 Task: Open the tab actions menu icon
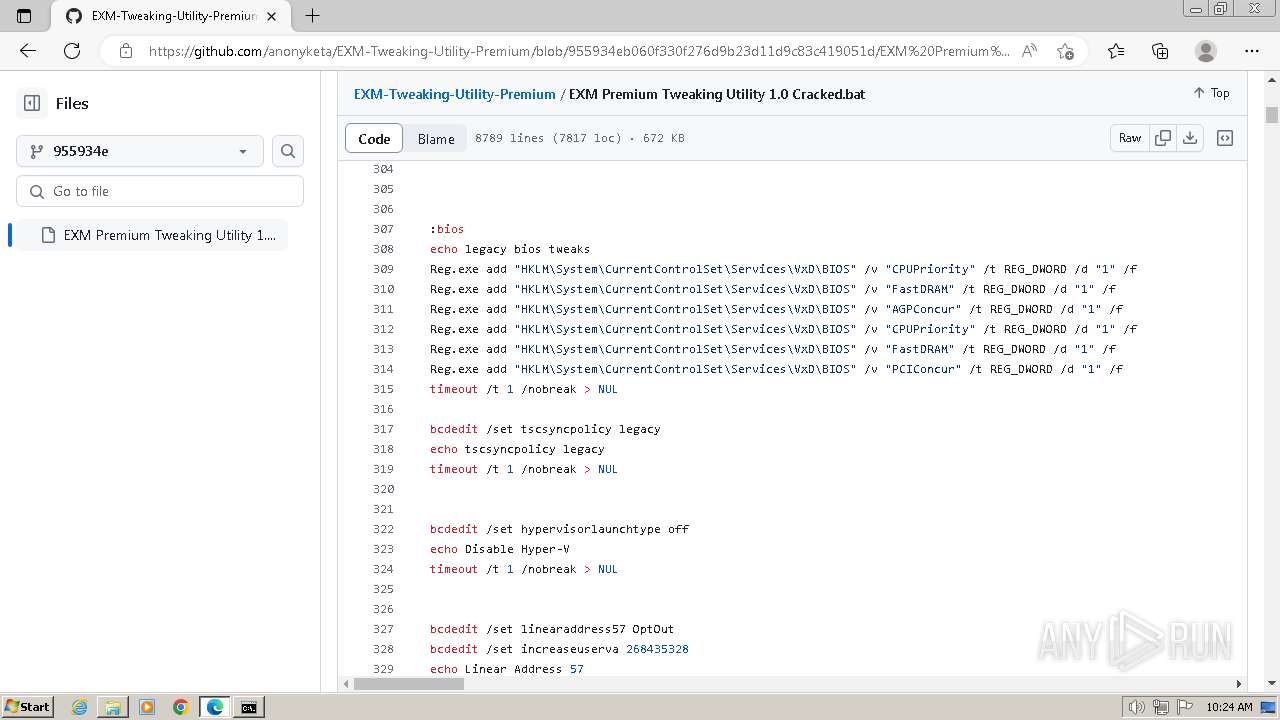[x=24, y=16]
